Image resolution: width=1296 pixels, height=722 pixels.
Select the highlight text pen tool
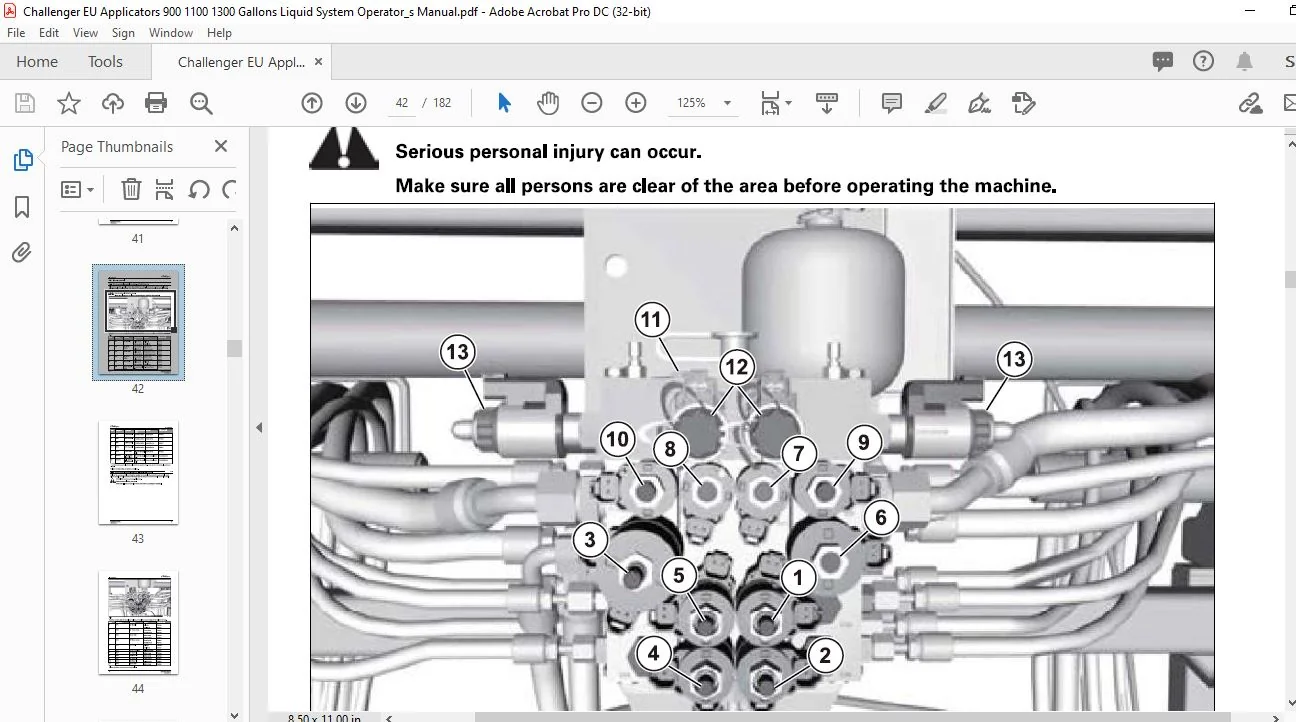[x=936, y=103]
